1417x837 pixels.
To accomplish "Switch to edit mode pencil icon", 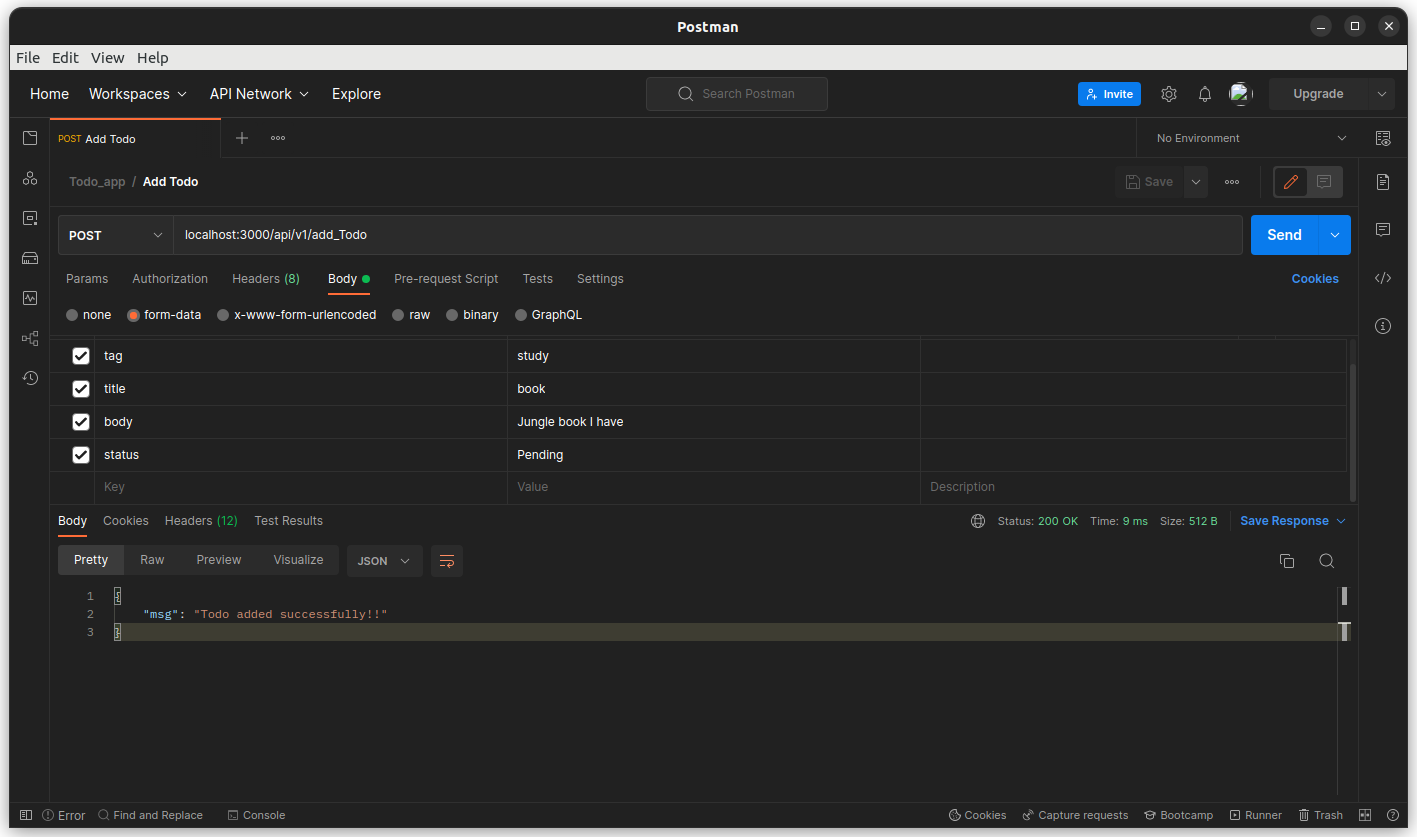I will (1291, 182).
